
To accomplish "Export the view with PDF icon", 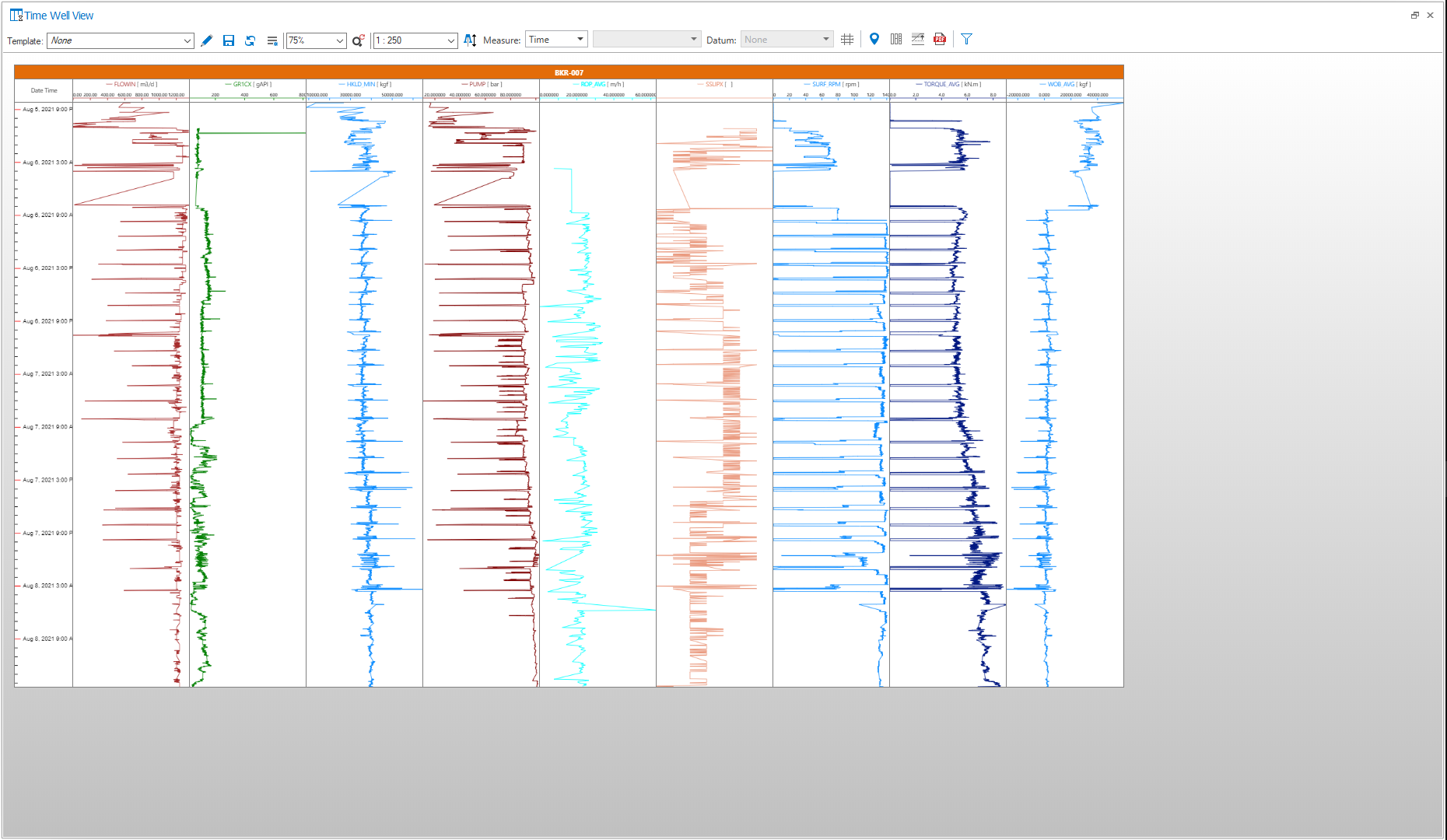I will click(940, 40).
